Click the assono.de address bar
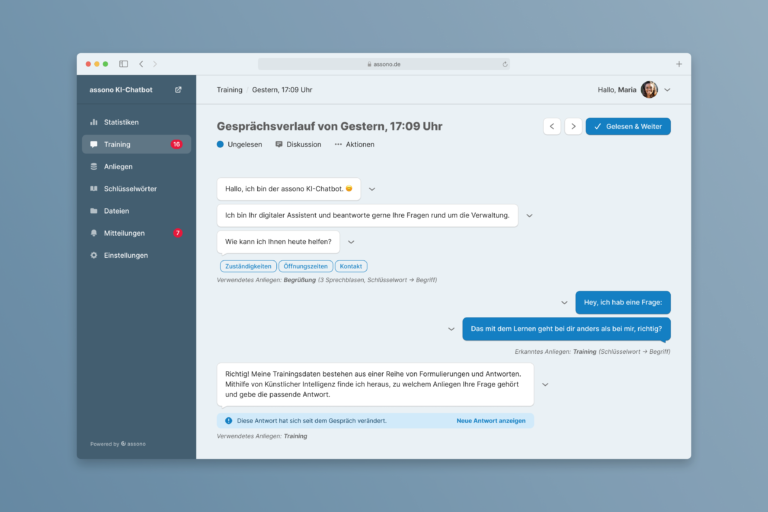Viewport: 768px width, 512px height. point(384,64)
